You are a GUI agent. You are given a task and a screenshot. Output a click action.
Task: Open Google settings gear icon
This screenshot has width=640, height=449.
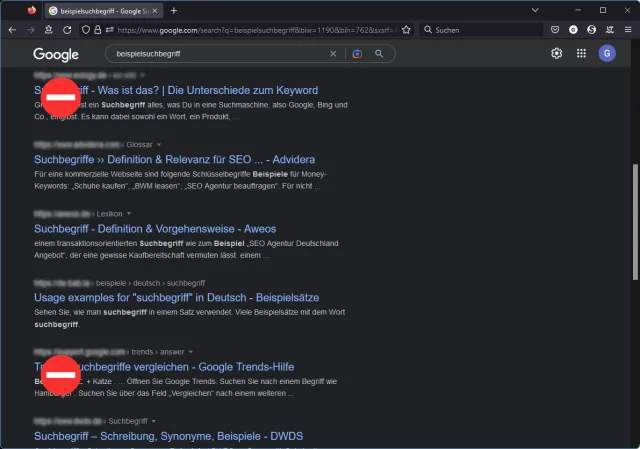tap(557, 54)
